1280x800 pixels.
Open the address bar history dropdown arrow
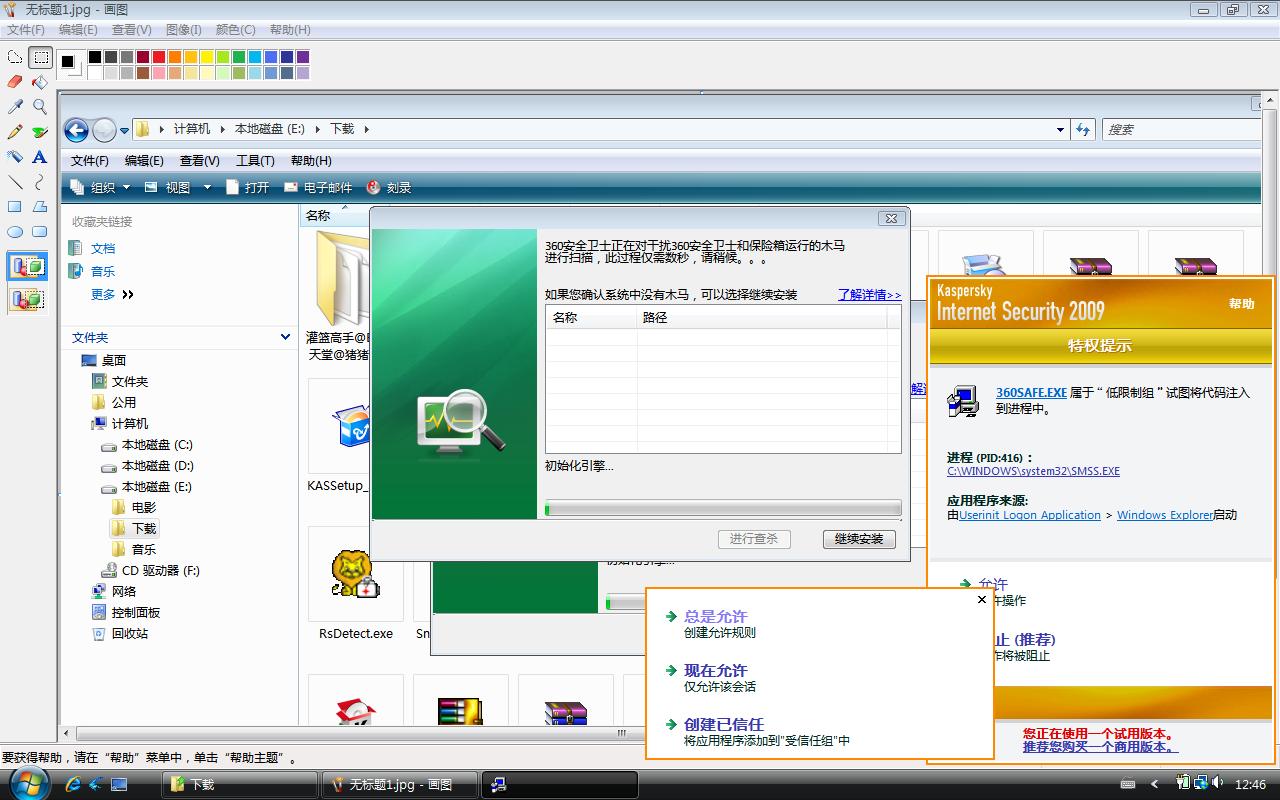coord(1060,129)
